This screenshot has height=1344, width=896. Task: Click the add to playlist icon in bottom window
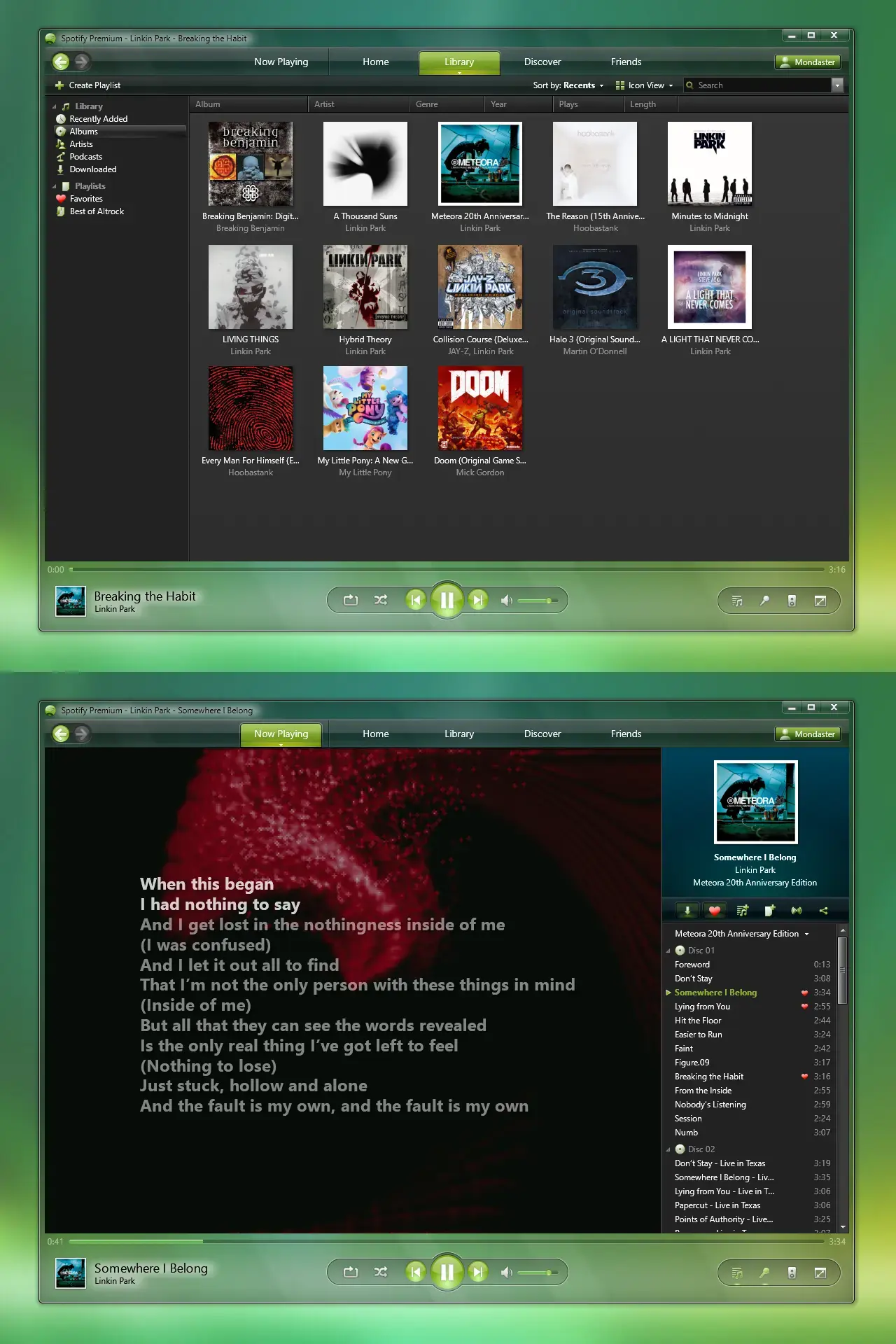click(x=769, y=911)
